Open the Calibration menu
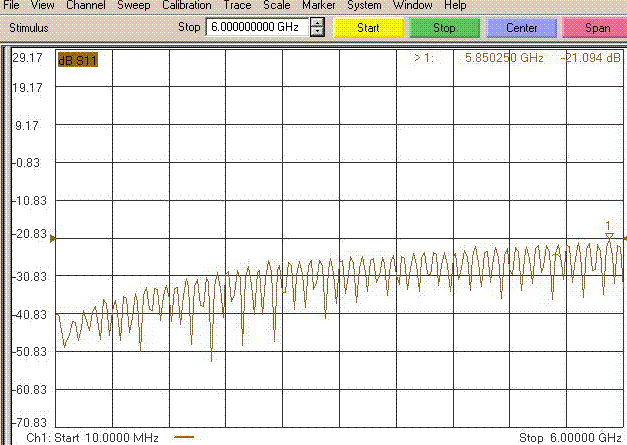Viewport: 627px width, 445px height. click(187, 5)
